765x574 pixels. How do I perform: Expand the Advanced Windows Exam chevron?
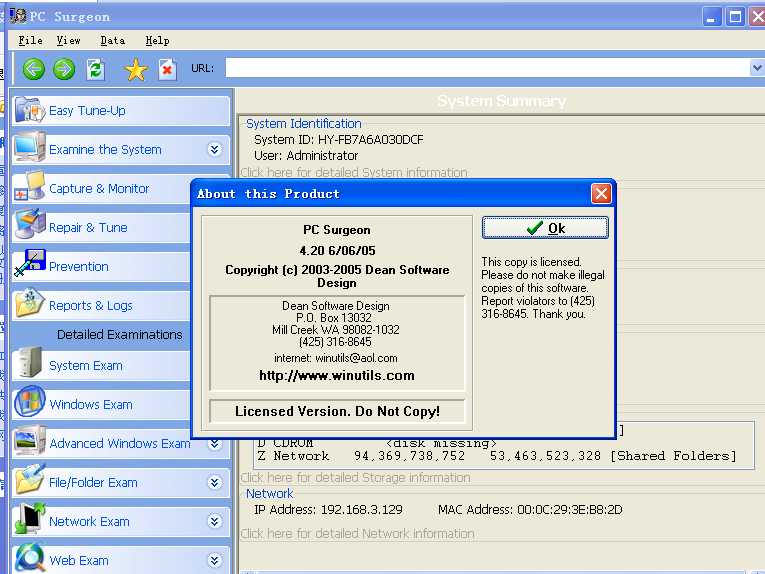pos(215,444)
